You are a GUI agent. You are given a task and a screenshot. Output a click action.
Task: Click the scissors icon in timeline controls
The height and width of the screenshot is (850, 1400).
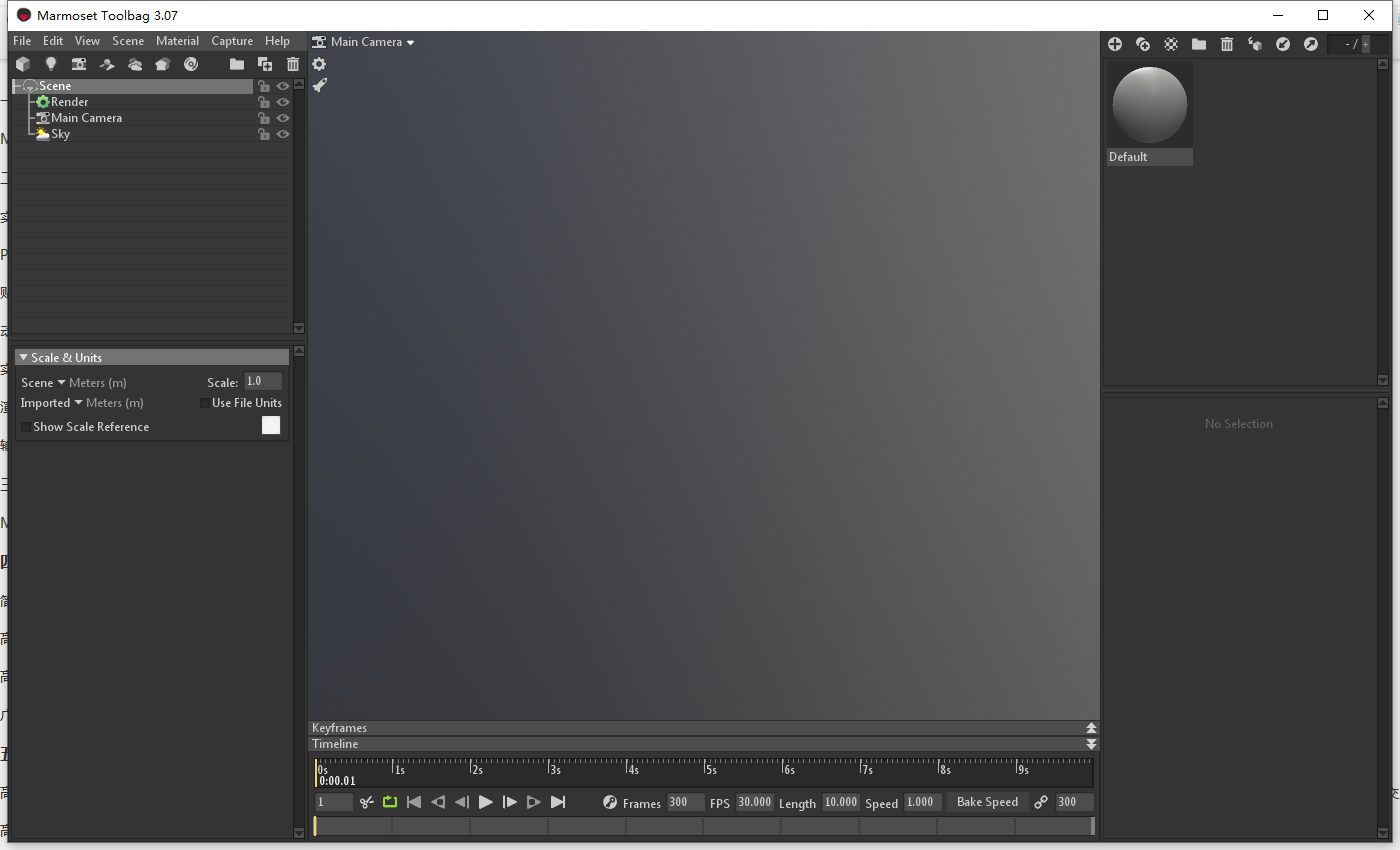click(x=367, y=802)
